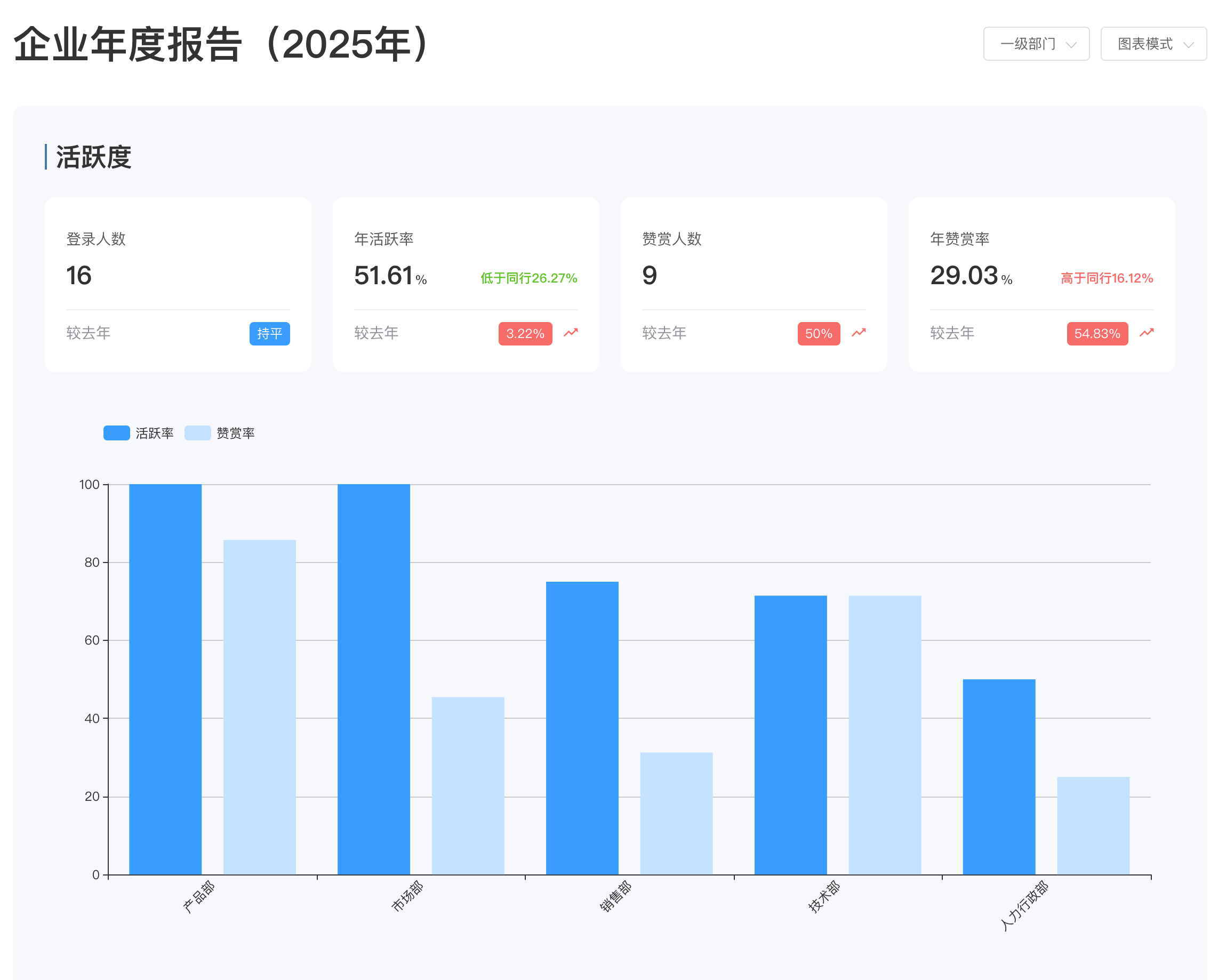Click the trend arrow icon beside 54.83%

point(1147,333)
